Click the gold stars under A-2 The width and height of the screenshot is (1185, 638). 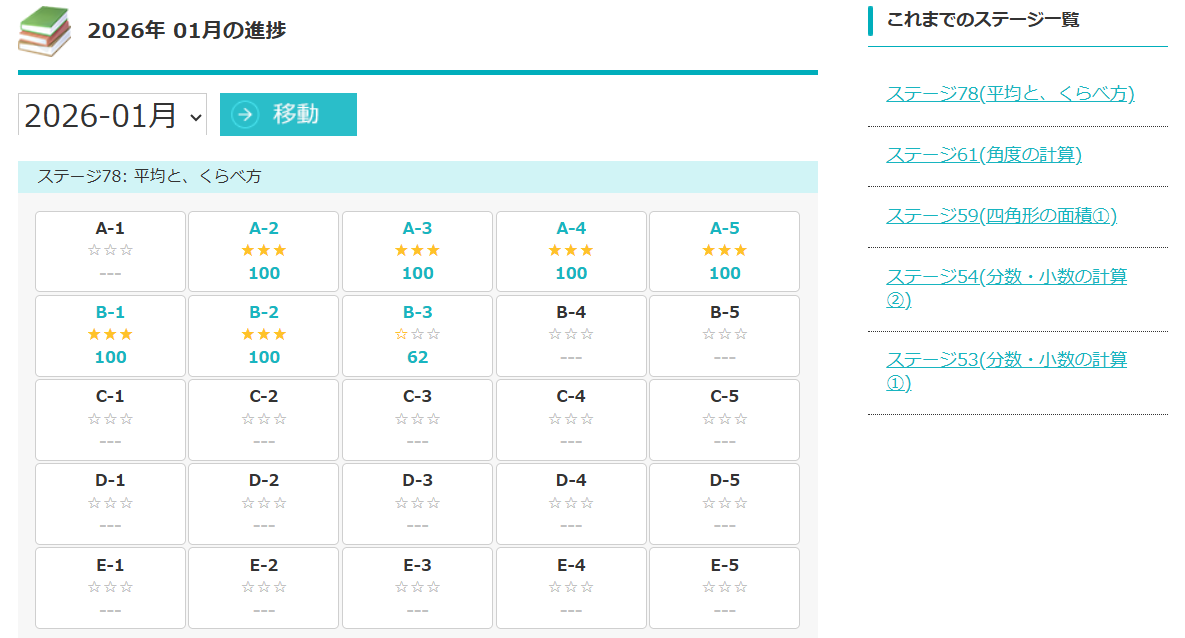pos(264,250)
